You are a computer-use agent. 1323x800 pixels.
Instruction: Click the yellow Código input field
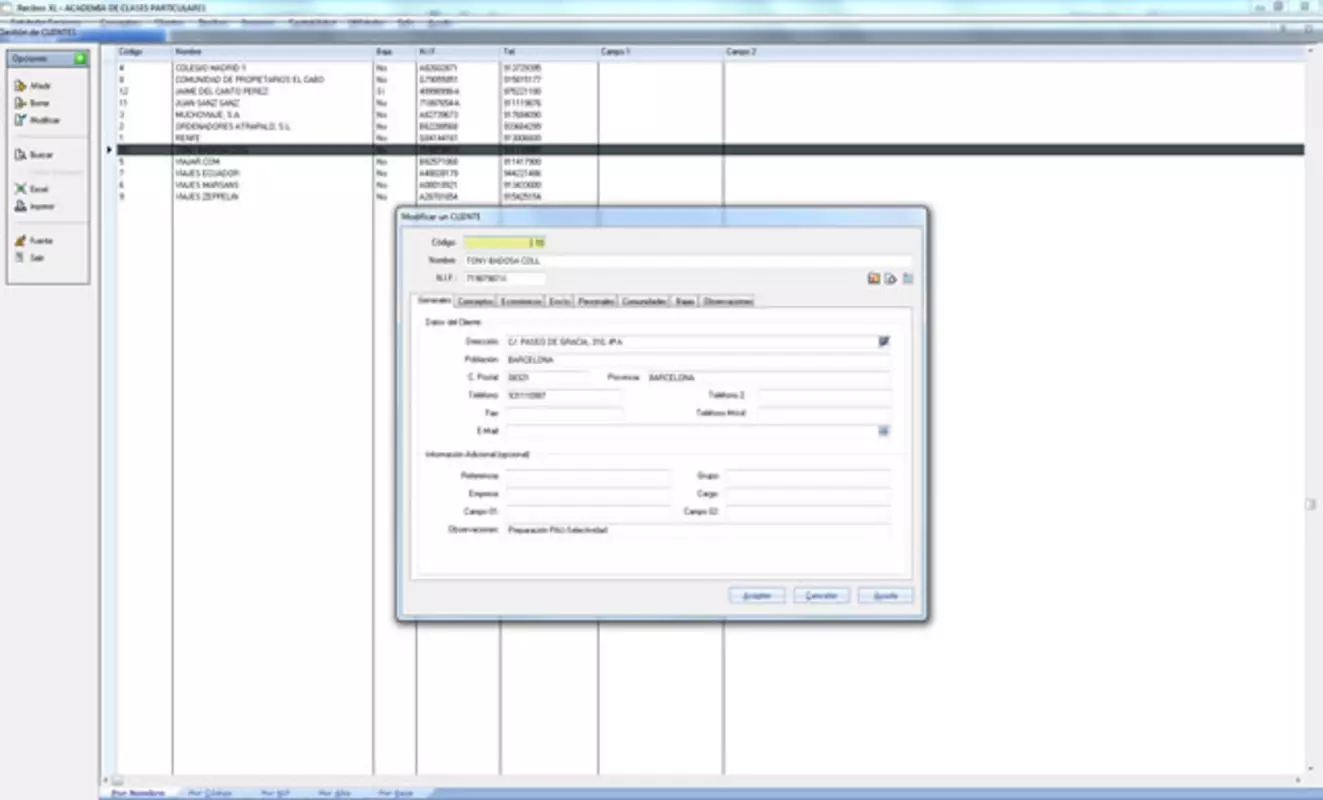(504, 242)
